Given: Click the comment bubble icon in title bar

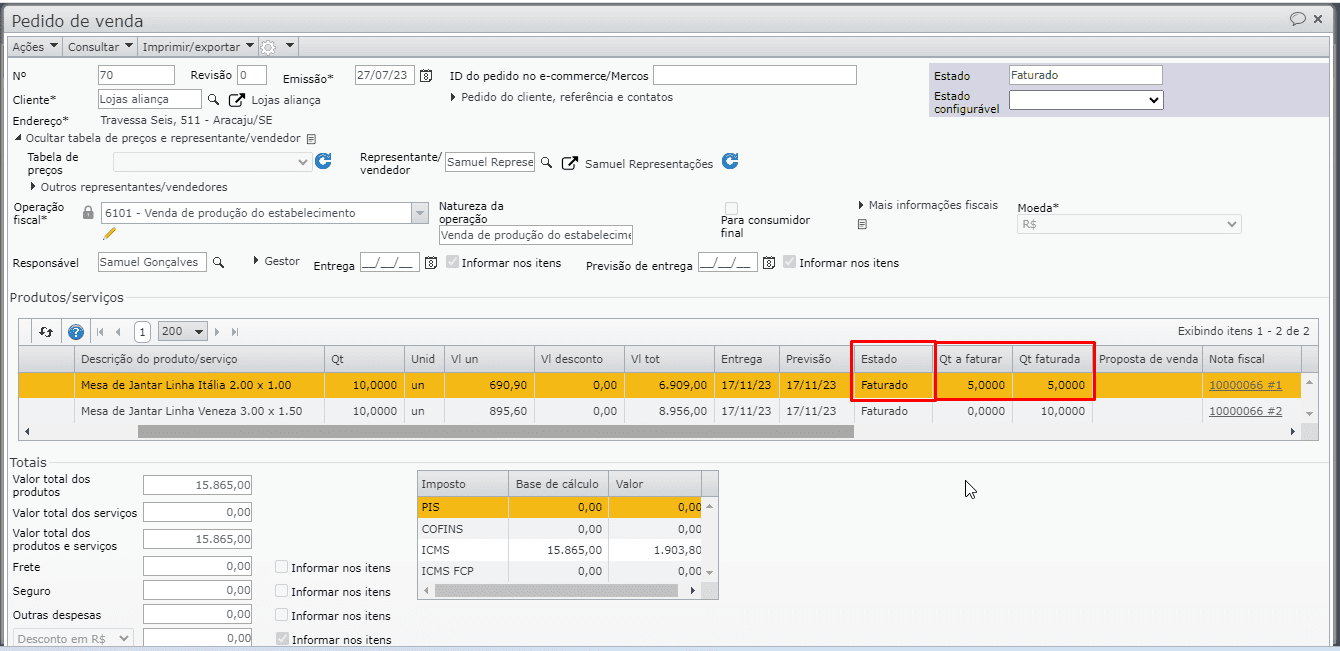Looking at the screenshot, I should pos(1298,19).
